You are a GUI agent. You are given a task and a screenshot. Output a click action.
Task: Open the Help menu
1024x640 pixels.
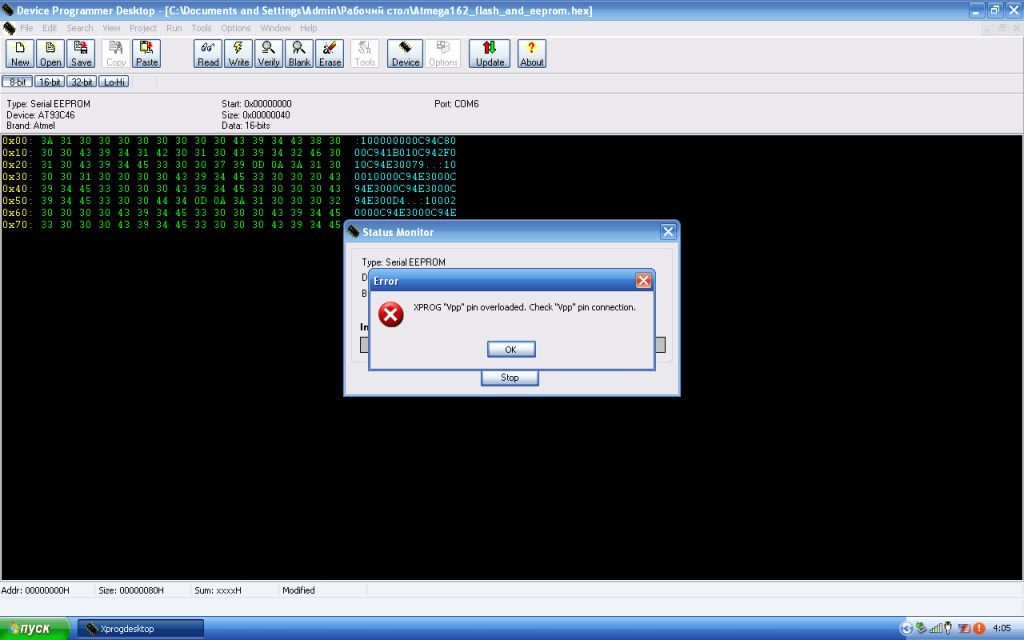pyautogui.click(x=308, y=28)
